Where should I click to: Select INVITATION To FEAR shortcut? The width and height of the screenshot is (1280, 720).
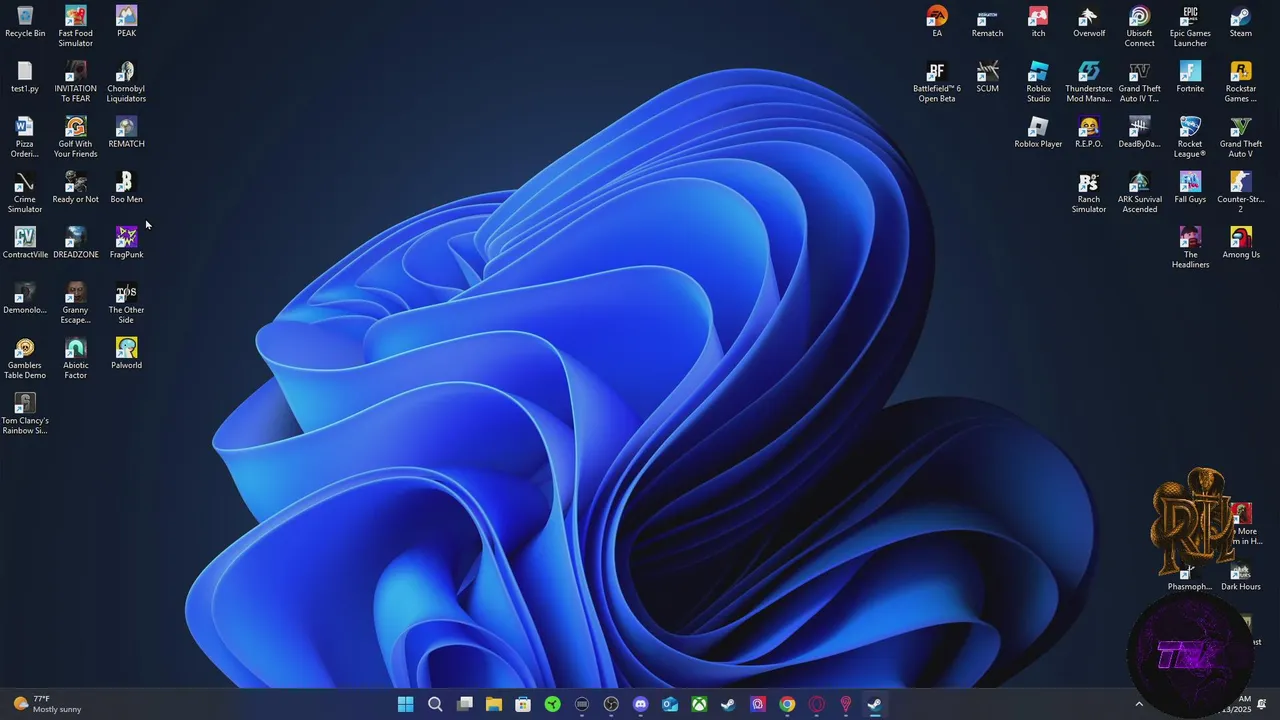point(76,82)
